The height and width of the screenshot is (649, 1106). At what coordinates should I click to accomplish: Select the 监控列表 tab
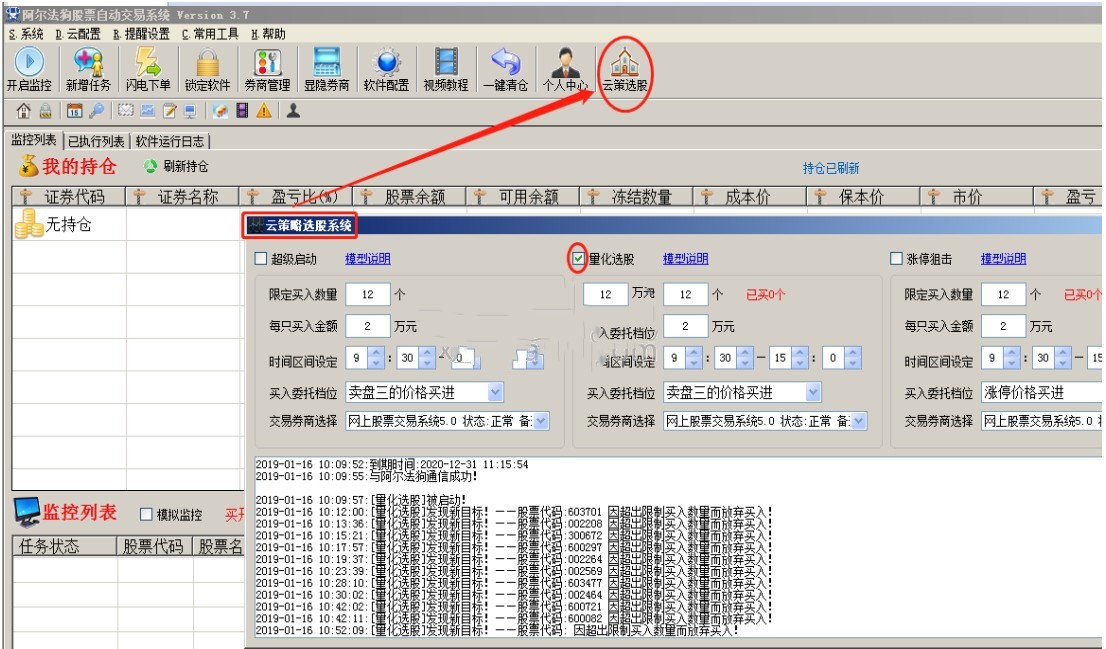coord(33,140)
